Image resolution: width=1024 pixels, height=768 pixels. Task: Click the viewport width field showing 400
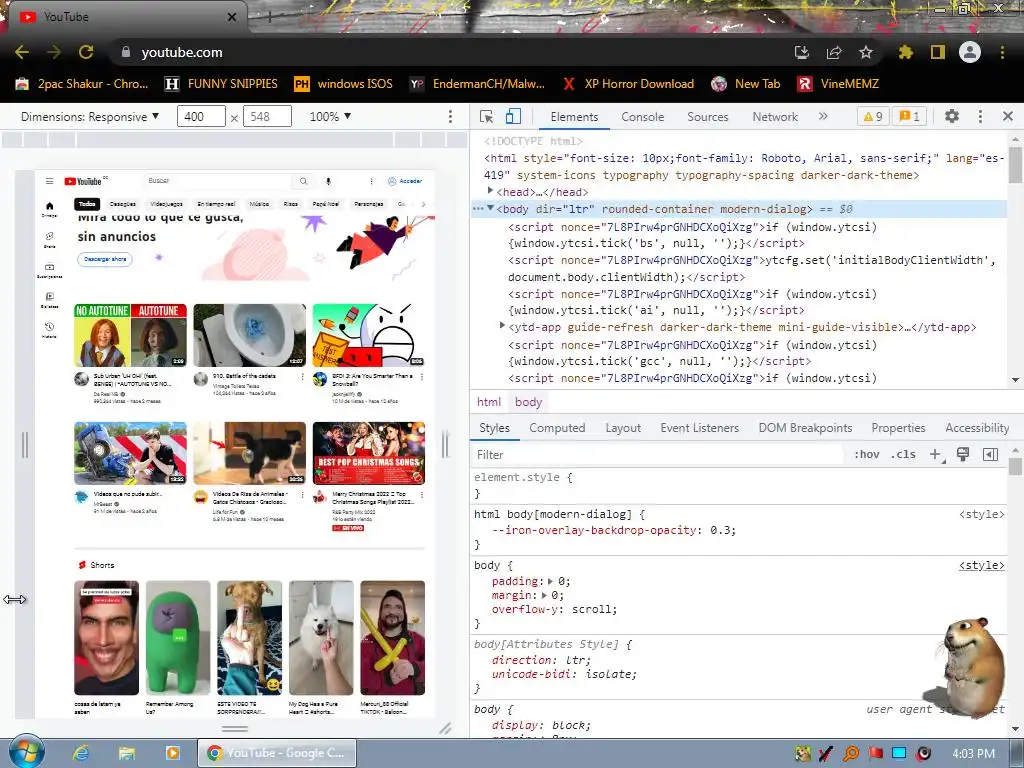(201, 116)
